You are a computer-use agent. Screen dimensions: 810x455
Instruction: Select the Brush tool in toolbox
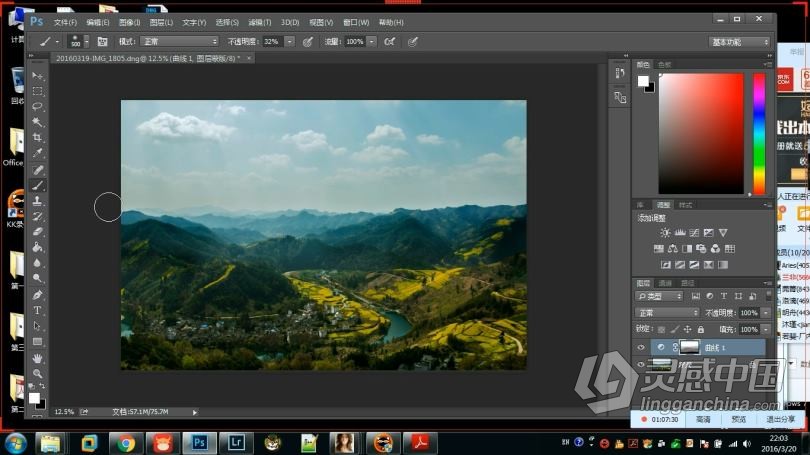click(x=38, y=185)
